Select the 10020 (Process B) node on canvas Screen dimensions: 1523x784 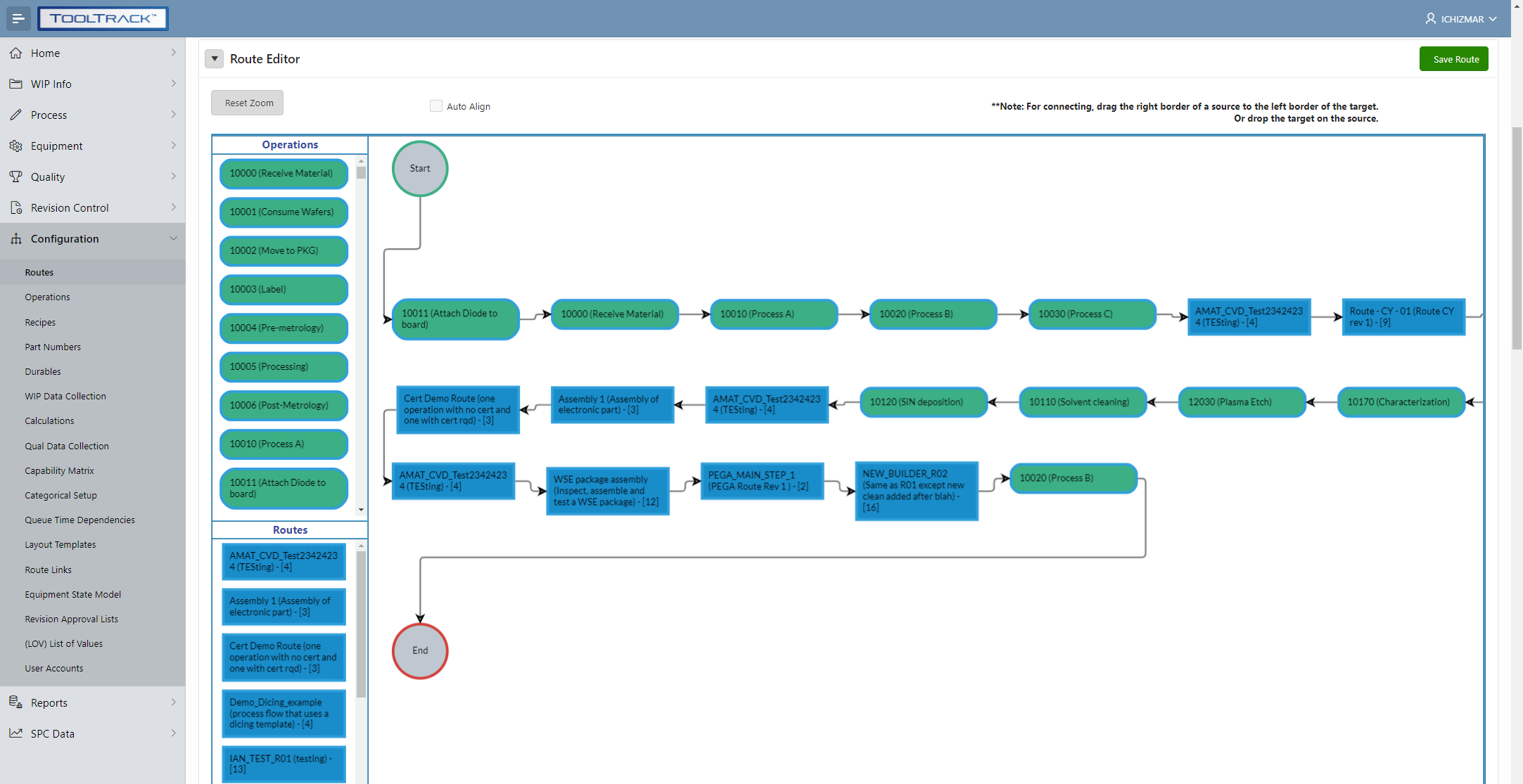coord(933,314)
